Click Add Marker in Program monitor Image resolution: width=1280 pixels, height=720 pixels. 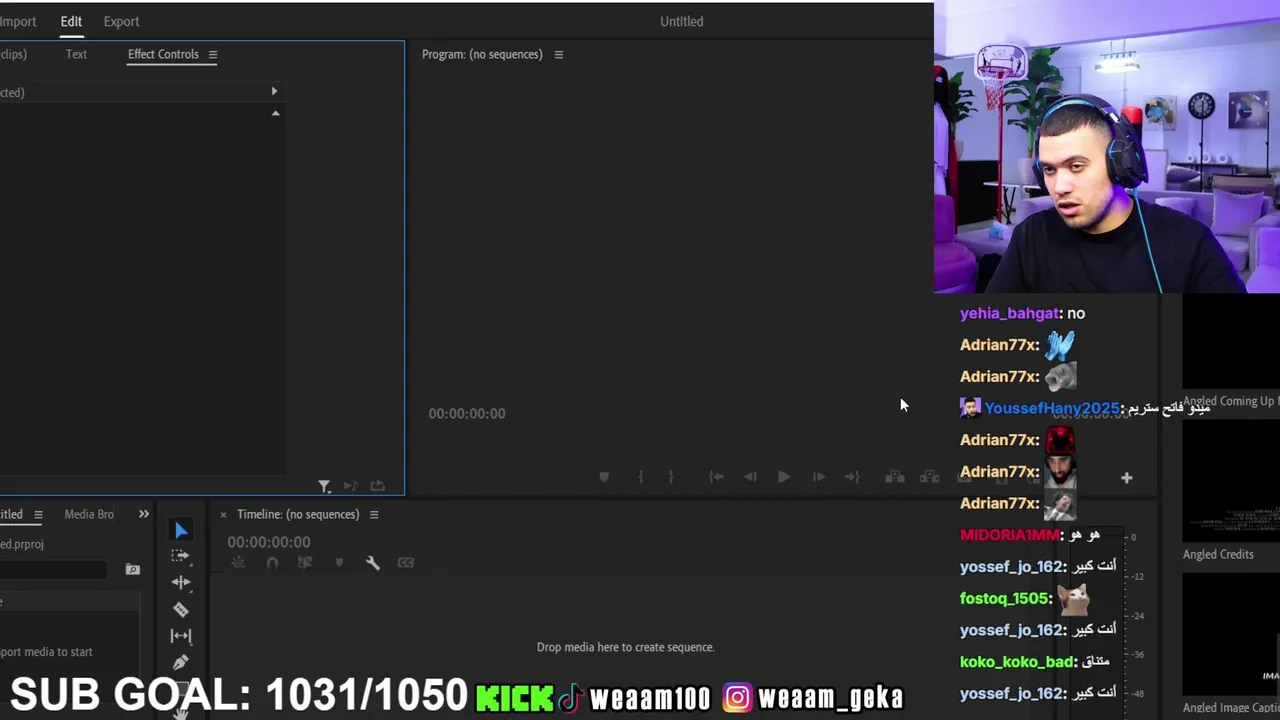[x=604, y=477]
